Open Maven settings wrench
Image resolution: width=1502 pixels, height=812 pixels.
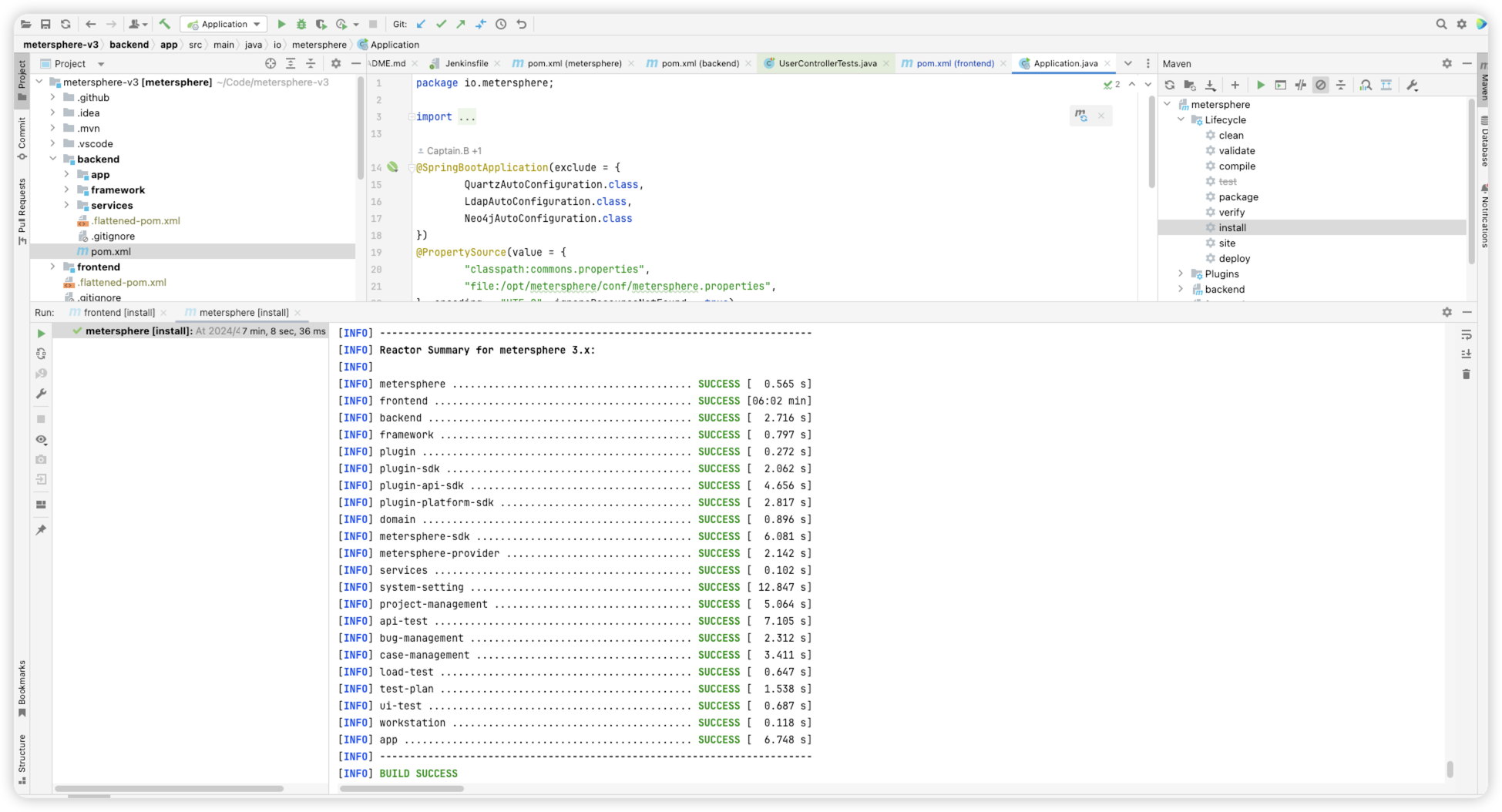tap(1413, 85)
